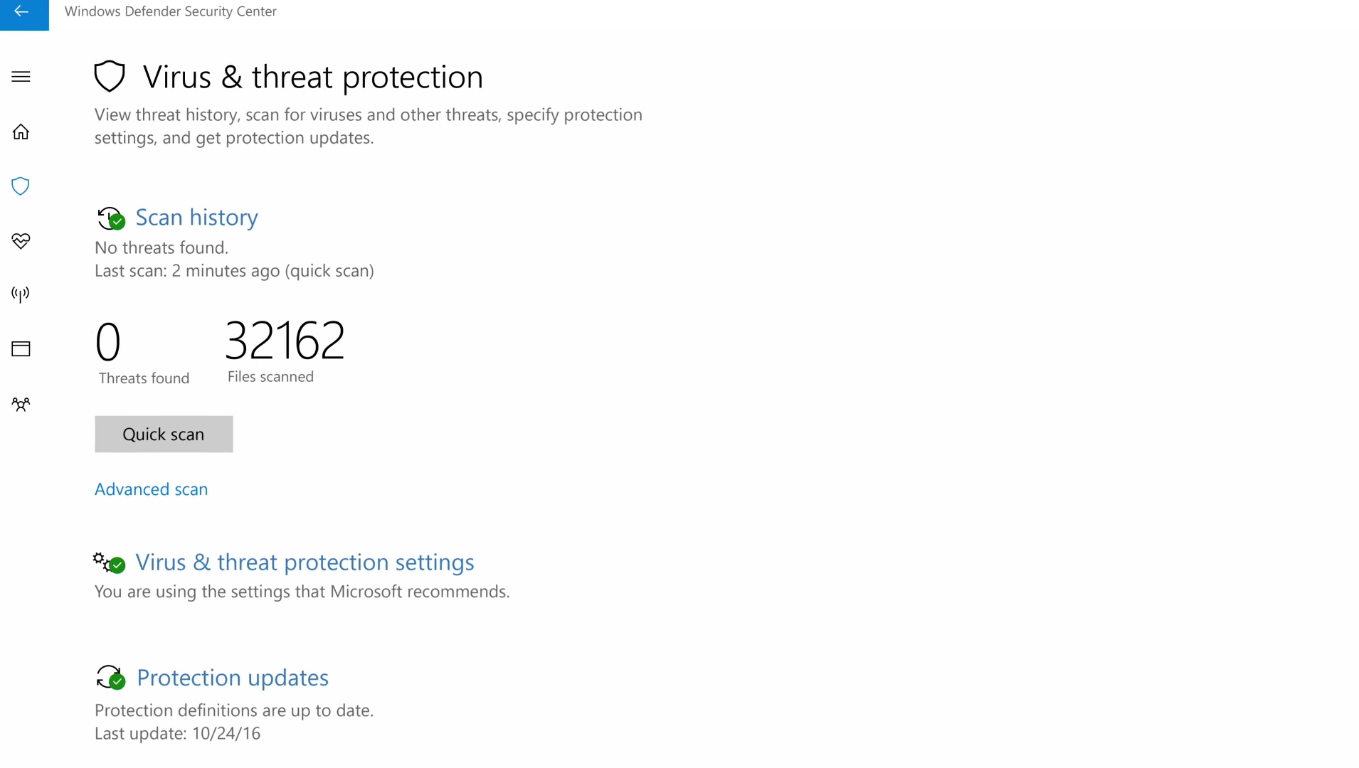Click the shield icon for Virus & threat protection
The height and width of the screenshot is (768, 1359).
(20, 186)
